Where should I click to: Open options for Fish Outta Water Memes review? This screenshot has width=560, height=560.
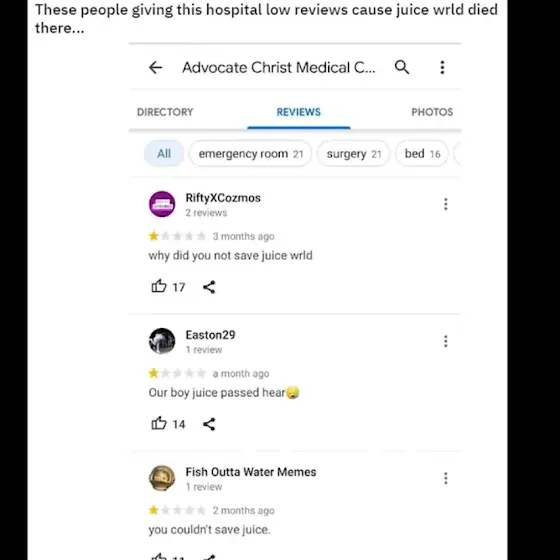pos(445,478)
